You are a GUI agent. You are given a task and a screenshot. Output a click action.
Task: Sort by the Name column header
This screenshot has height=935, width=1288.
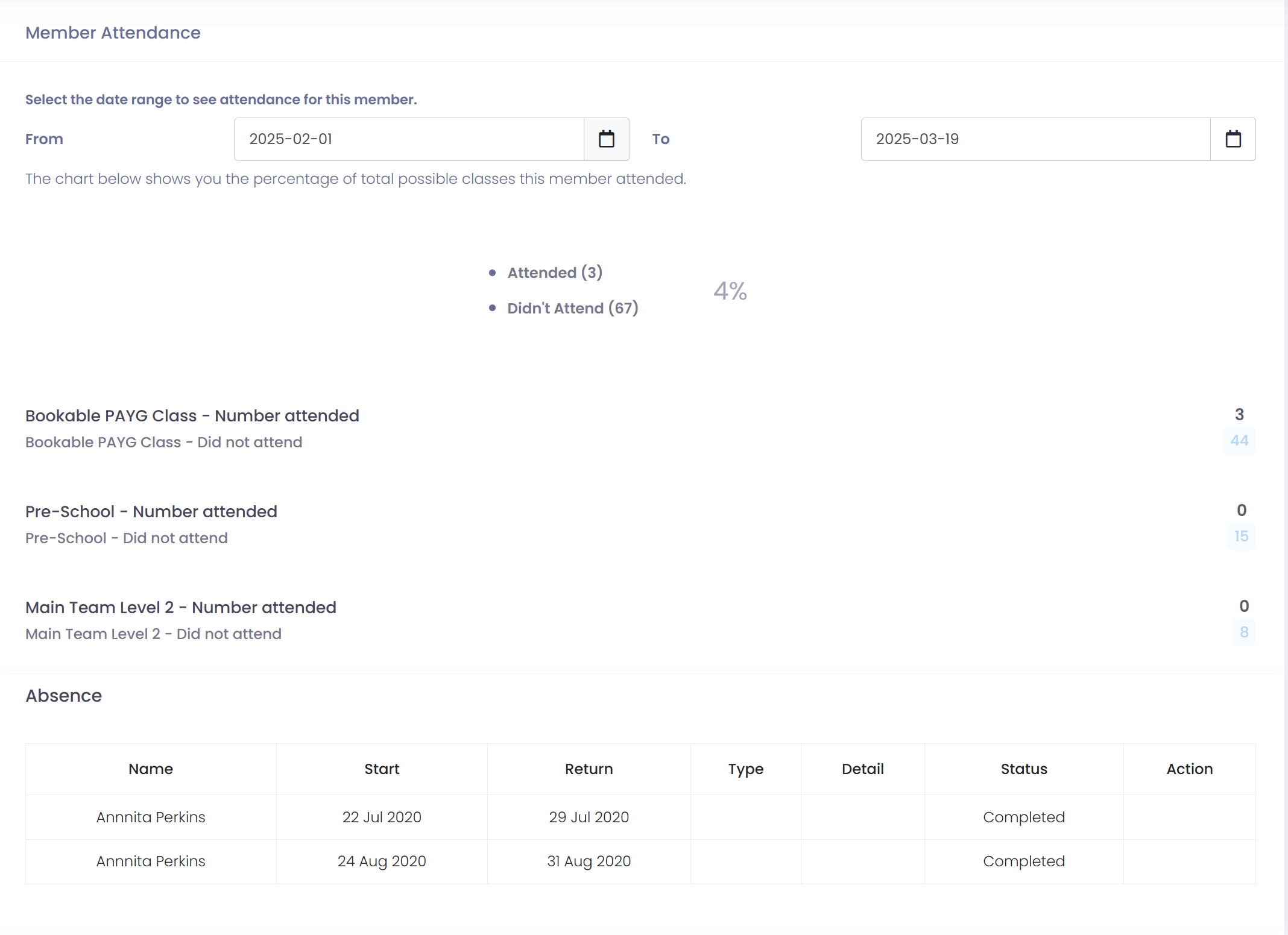pyautogui.click(x=151, y=769)
